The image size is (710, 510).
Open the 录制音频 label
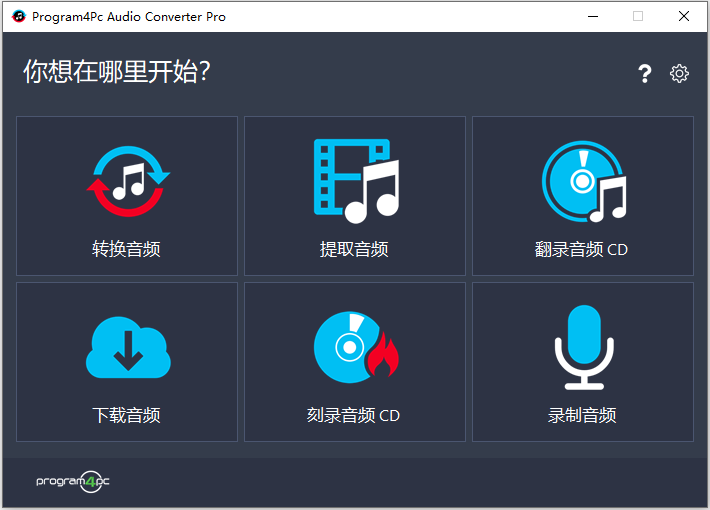pyautogui.click(x=582, y=415)
